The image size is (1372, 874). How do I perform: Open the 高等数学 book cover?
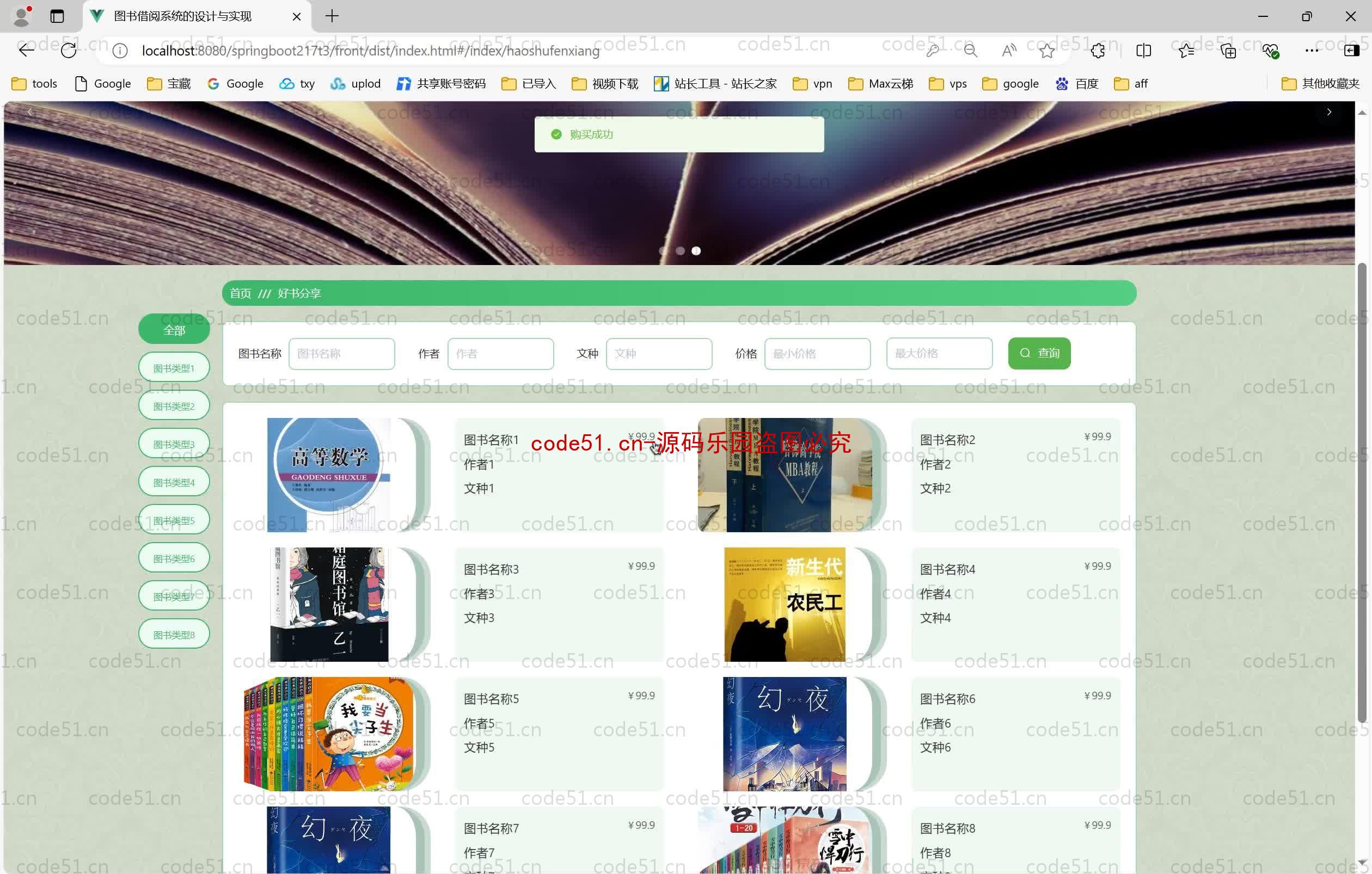[329, 475]
